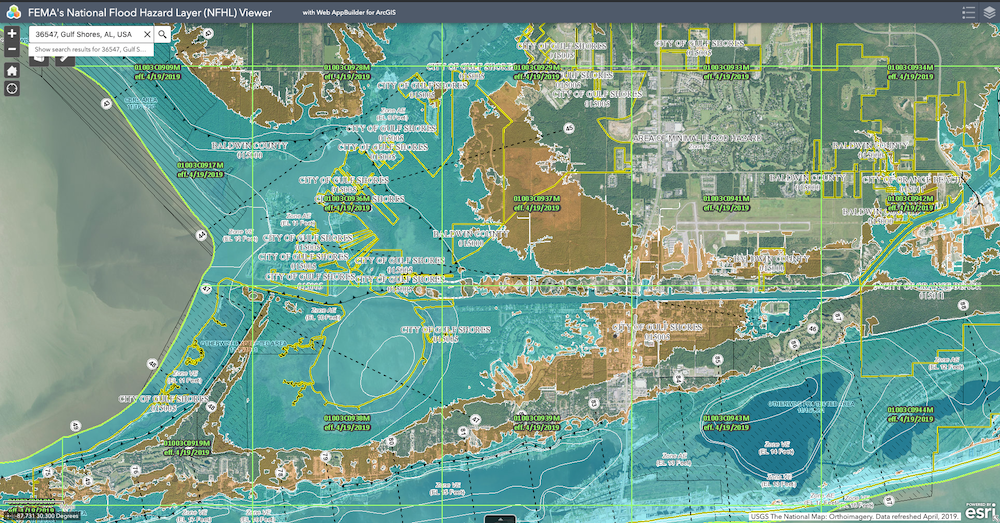
Task: Click the USGS National Map attribution text
Action: coord(855,517)
